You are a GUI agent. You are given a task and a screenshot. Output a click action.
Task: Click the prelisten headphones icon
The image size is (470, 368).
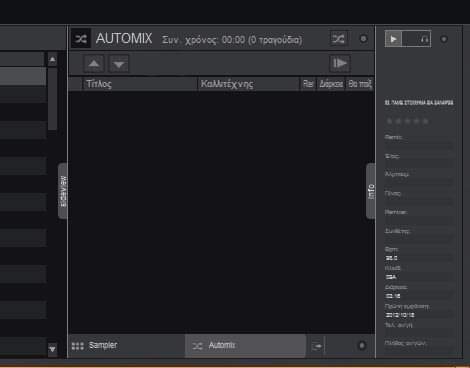coord(424,39)
